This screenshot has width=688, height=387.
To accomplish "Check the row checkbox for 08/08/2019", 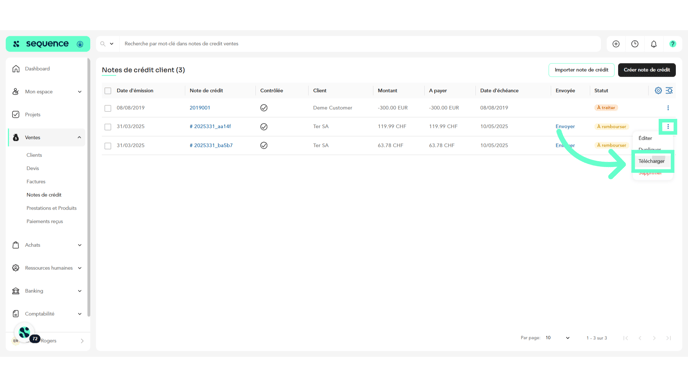I will [108, 108].
